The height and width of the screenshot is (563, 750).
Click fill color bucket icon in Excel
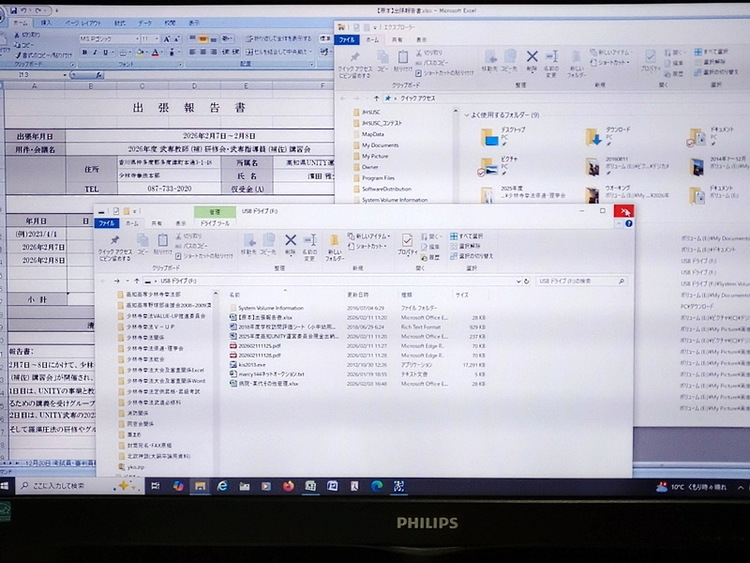(140, 53)
